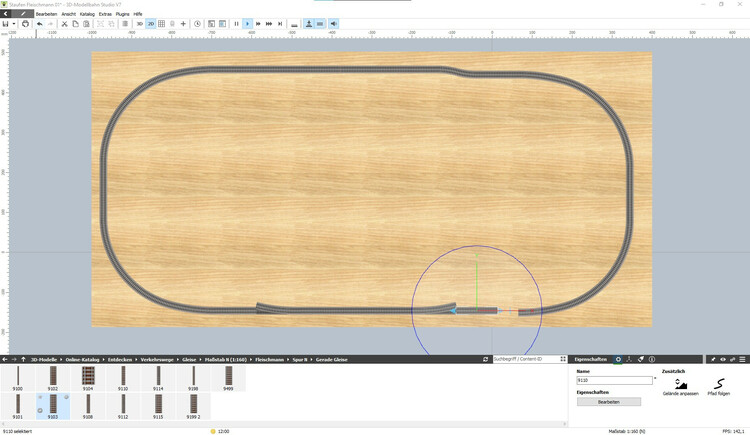The height and width of the screenshot is (435, 750).
Task: Open the save dropdown arrow
Action: click(x=15, y=23)
